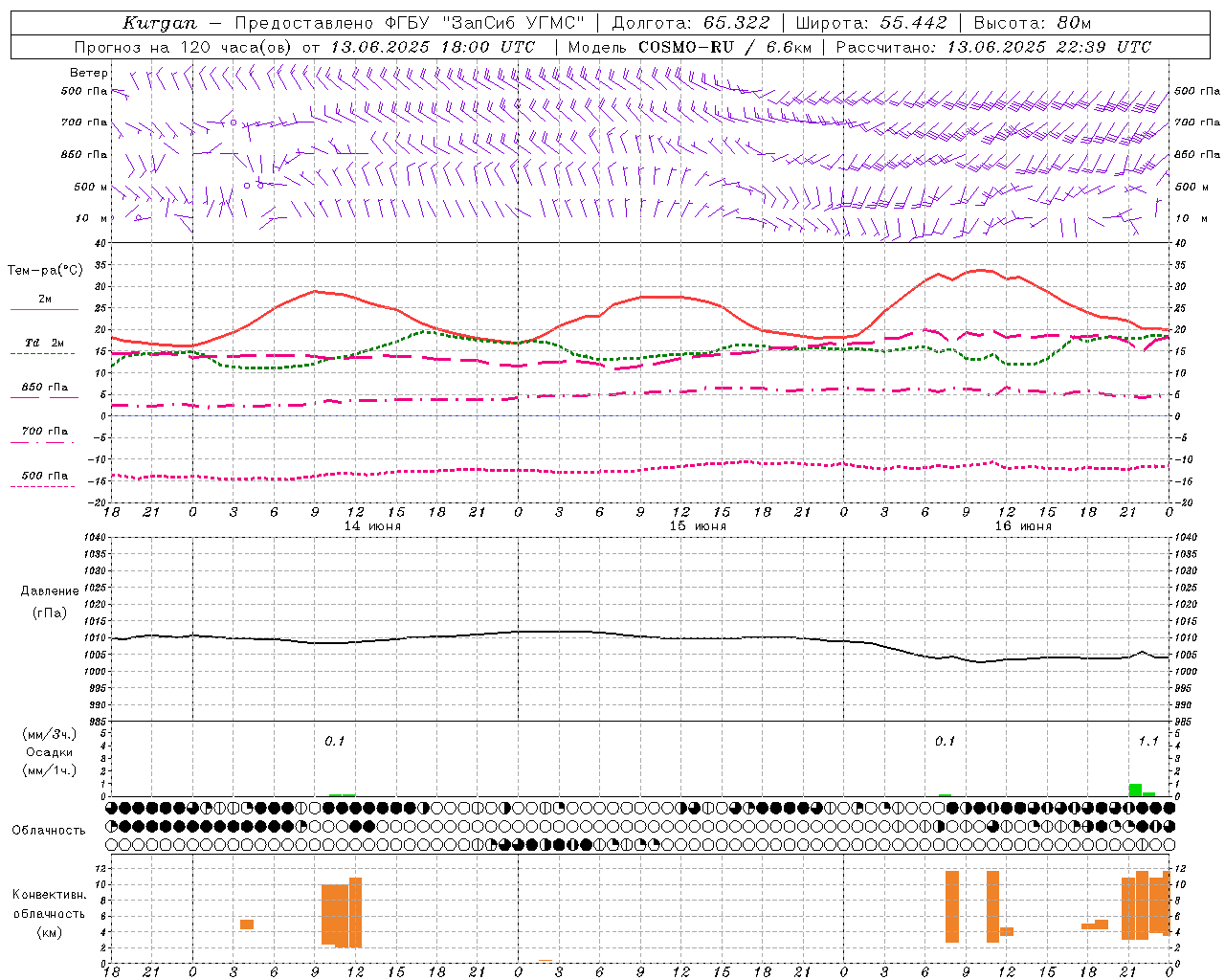Click the 500 гПа temperature legend entry

[45, 476]
